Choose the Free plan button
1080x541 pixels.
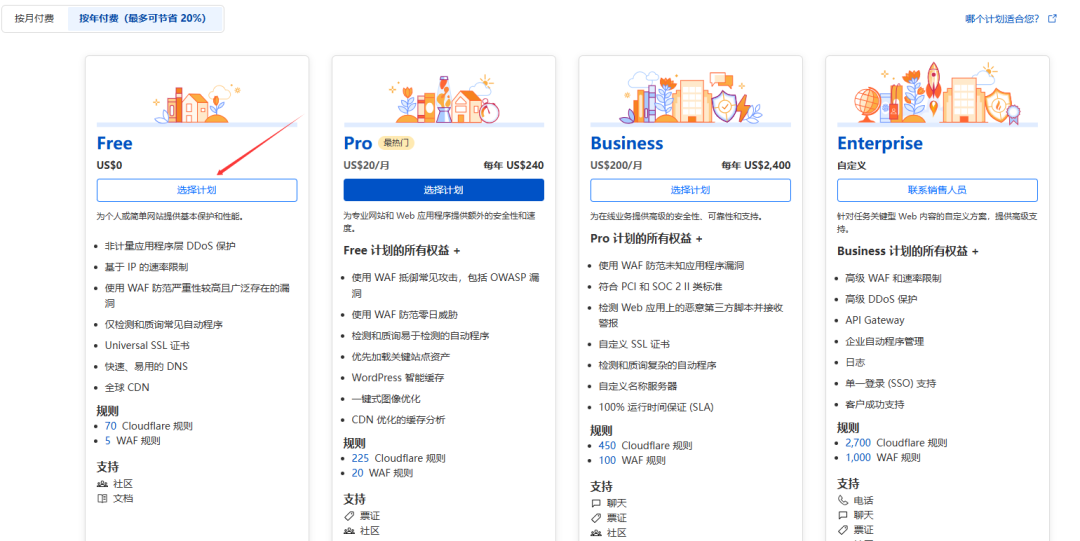197,190
